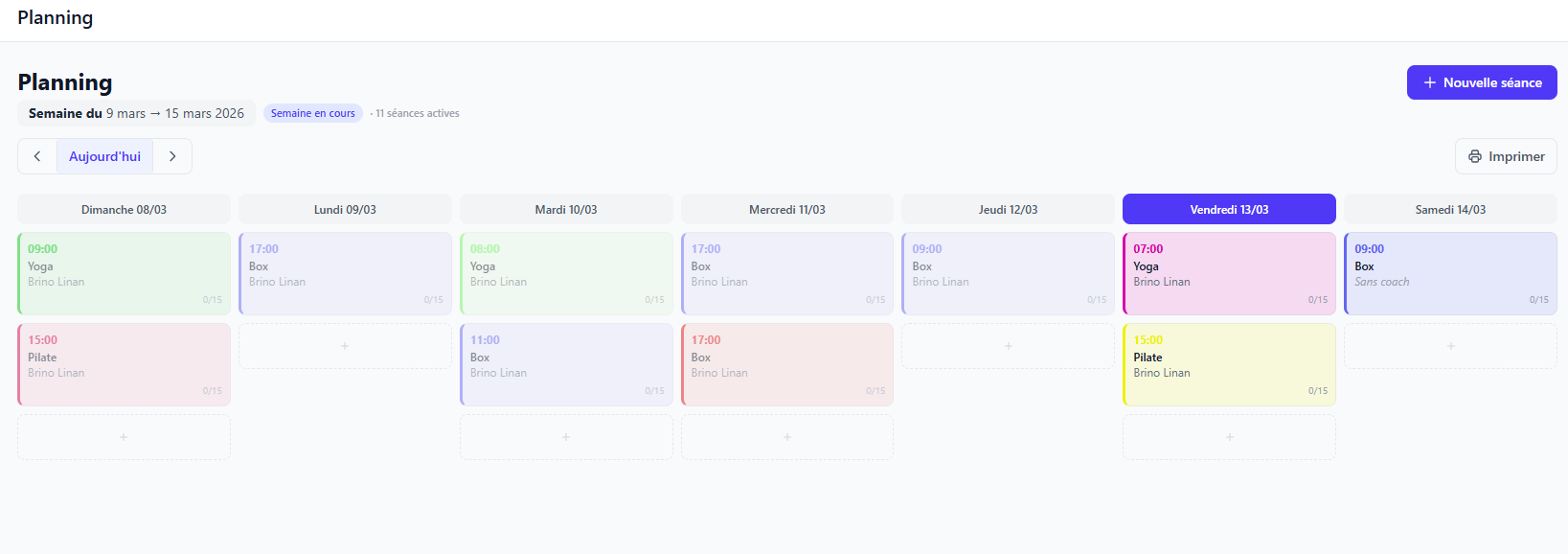Go to the previous week with left chevron
Viewport: 1568px width, 554px height.
click(x=37, y=156)
